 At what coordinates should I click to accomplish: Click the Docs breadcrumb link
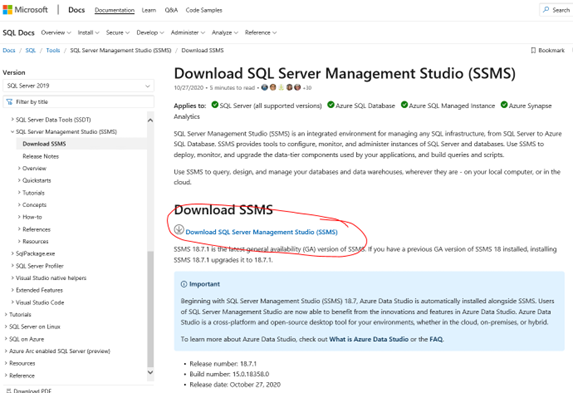point(9,50)
